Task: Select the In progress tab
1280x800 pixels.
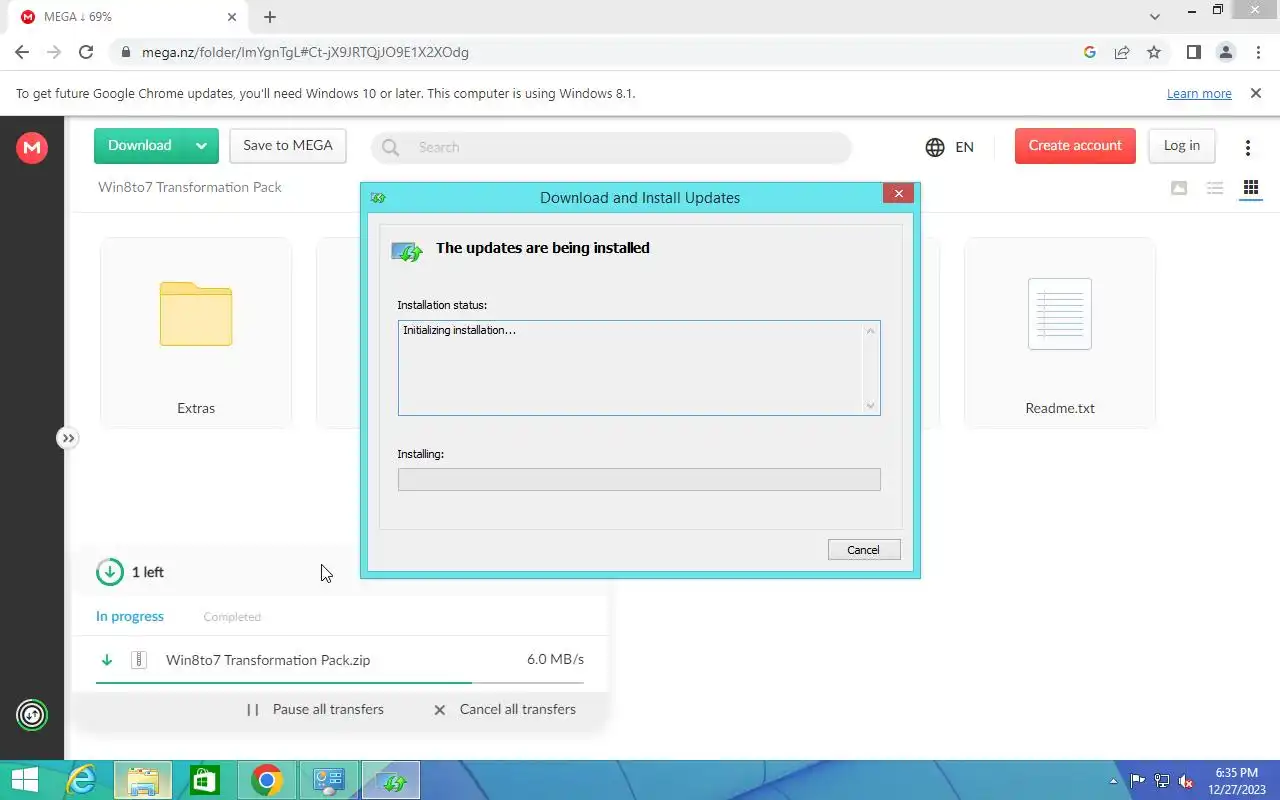Action: [130, 616]
